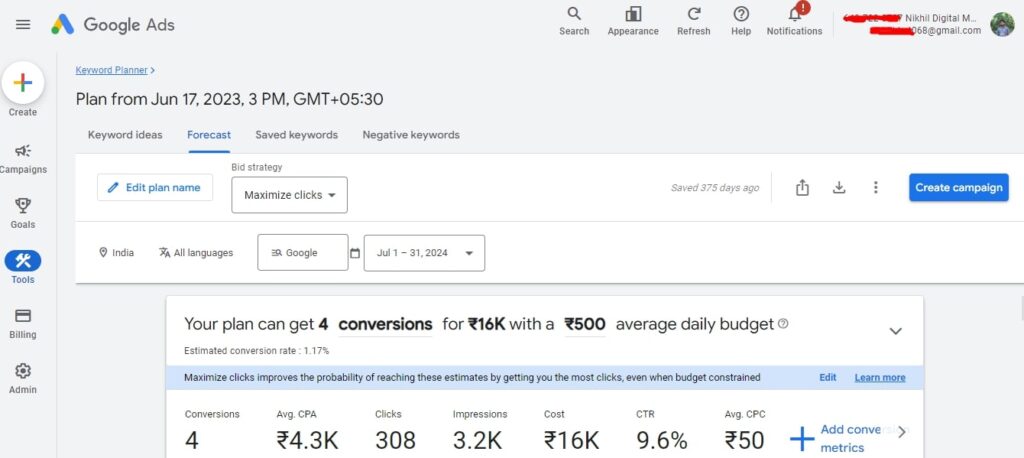Open the Saved keywords tab
The image size is (1024, 458).
pyautogui.click(x=296, y=135)
